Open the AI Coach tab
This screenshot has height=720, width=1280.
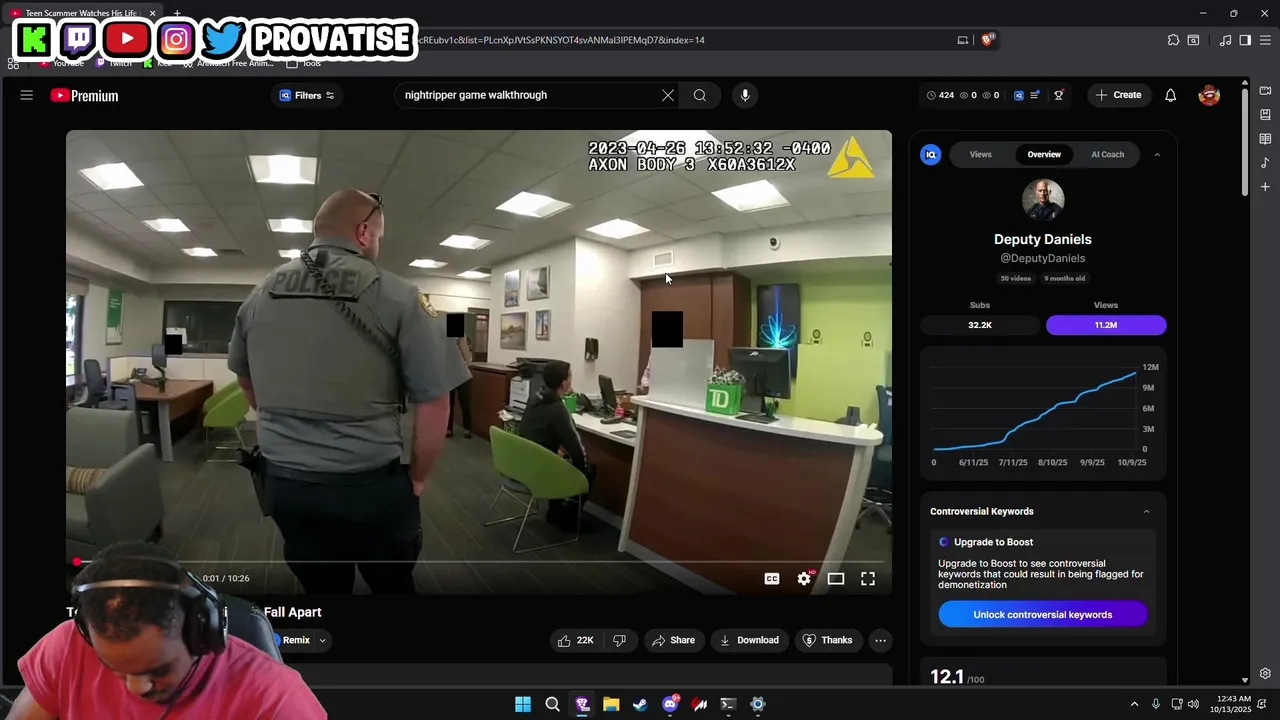tap(1108, 155)
